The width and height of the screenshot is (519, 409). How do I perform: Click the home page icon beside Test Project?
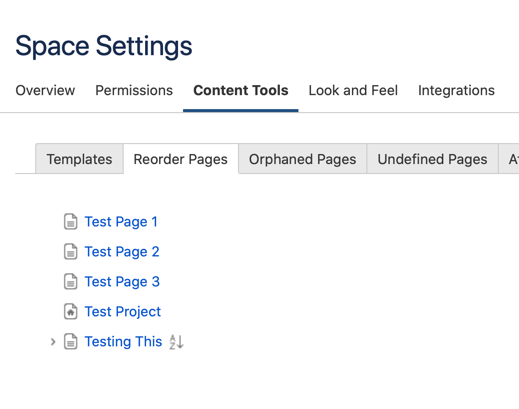70,312
